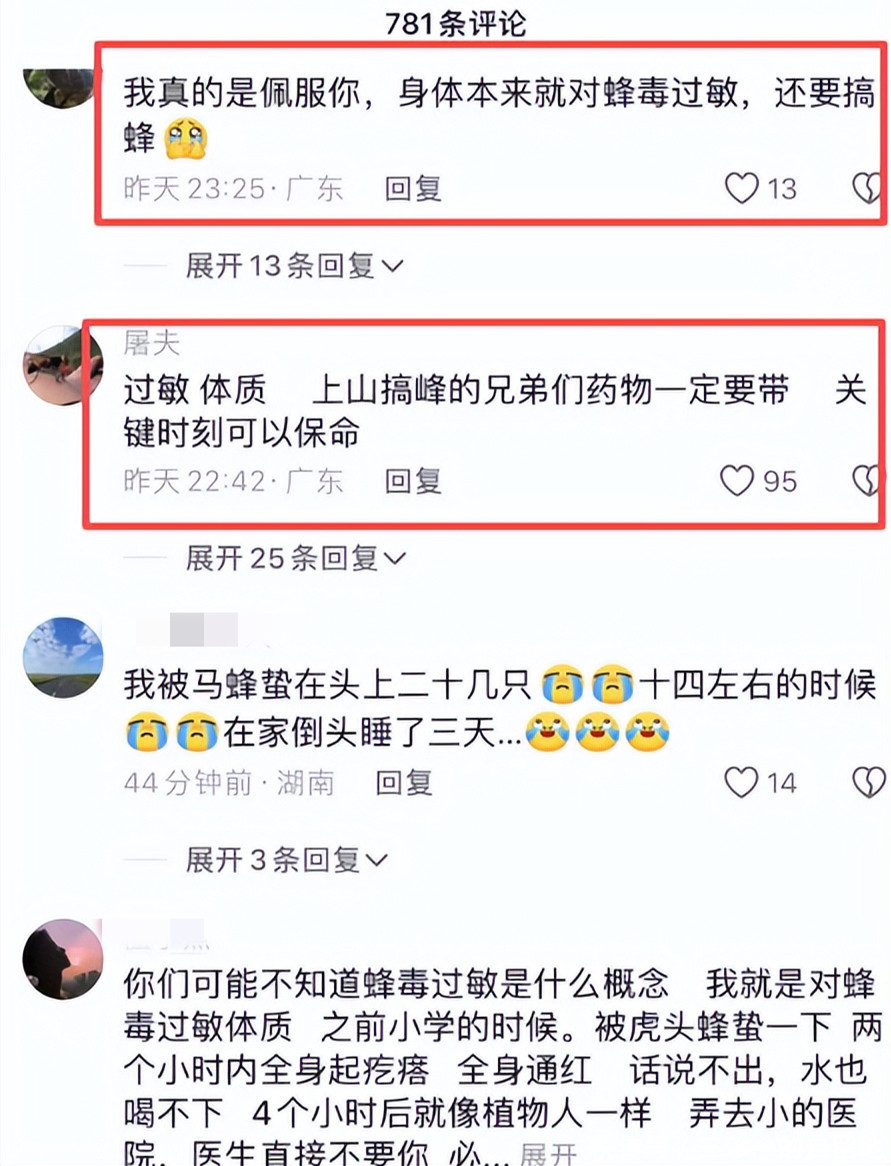Reply to the 22:42 广东 comment

[x=414, y=481]
